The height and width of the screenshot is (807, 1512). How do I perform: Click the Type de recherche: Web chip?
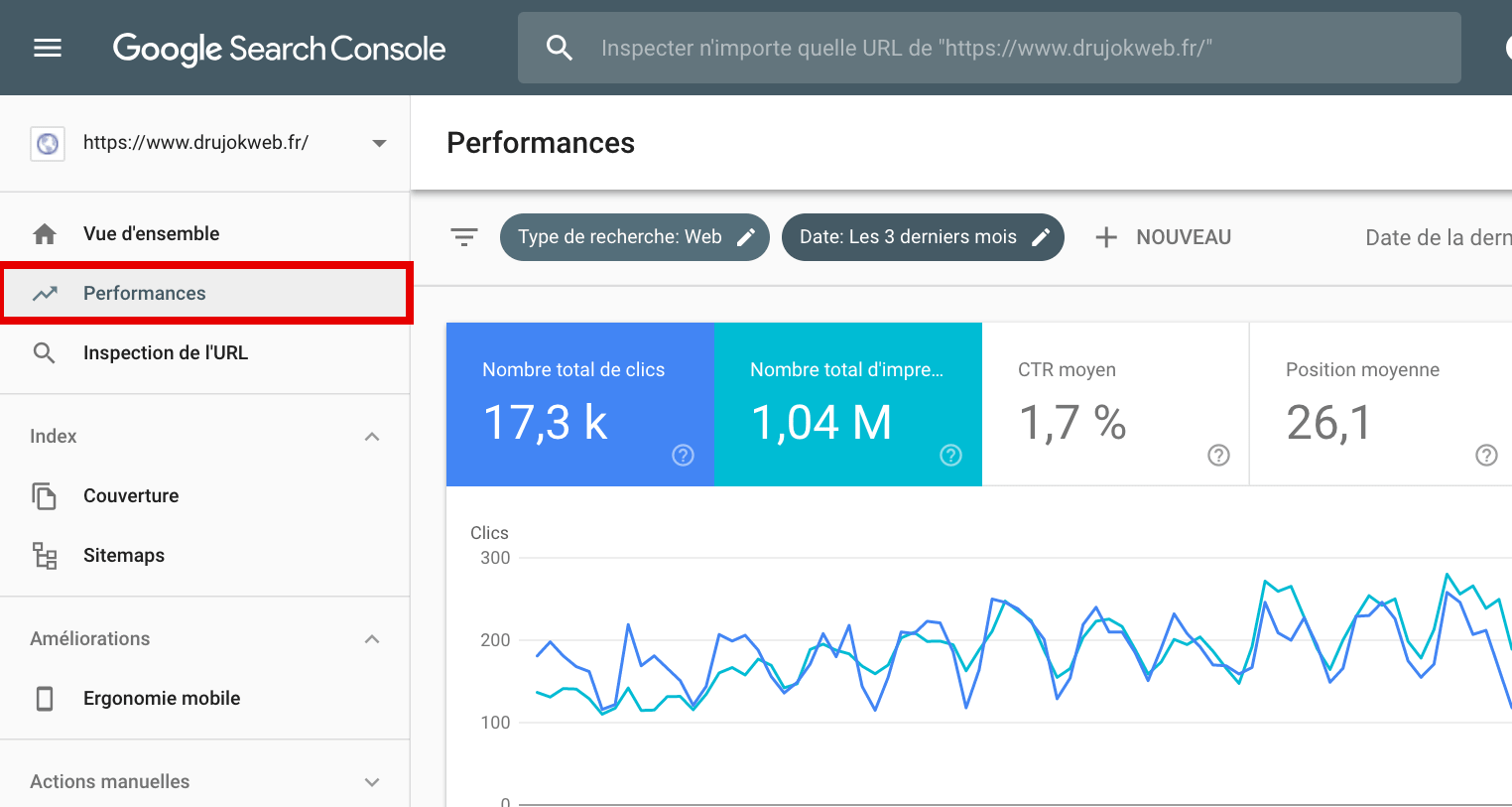click(635, 237)
